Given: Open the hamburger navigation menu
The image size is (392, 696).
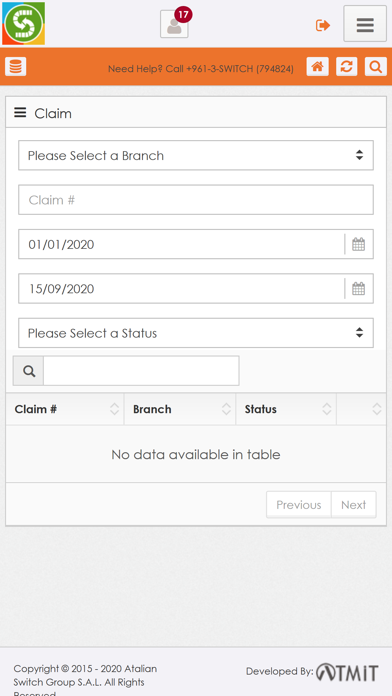Looking at the screenshot, I should [x=365, y=24].
